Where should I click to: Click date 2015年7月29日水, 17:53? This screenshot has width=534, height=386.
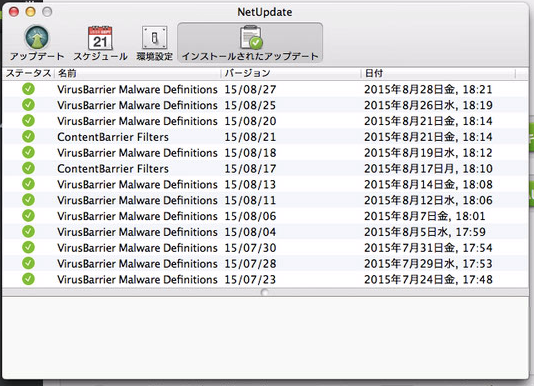[428, 263]
